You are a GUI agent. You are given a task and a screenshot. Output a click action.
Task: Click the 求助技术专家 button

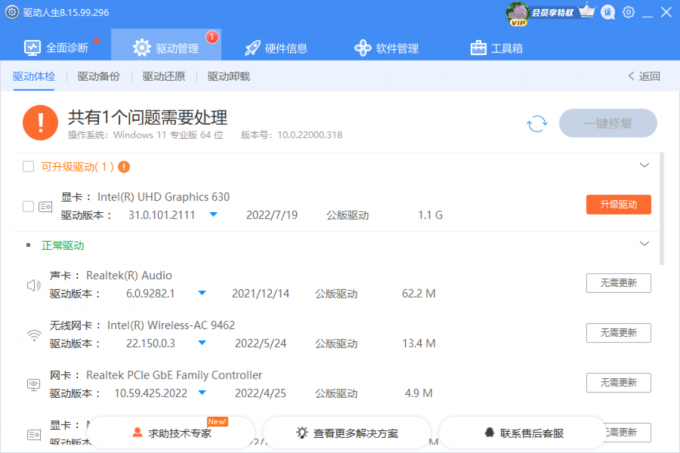(x=172, y=433)
